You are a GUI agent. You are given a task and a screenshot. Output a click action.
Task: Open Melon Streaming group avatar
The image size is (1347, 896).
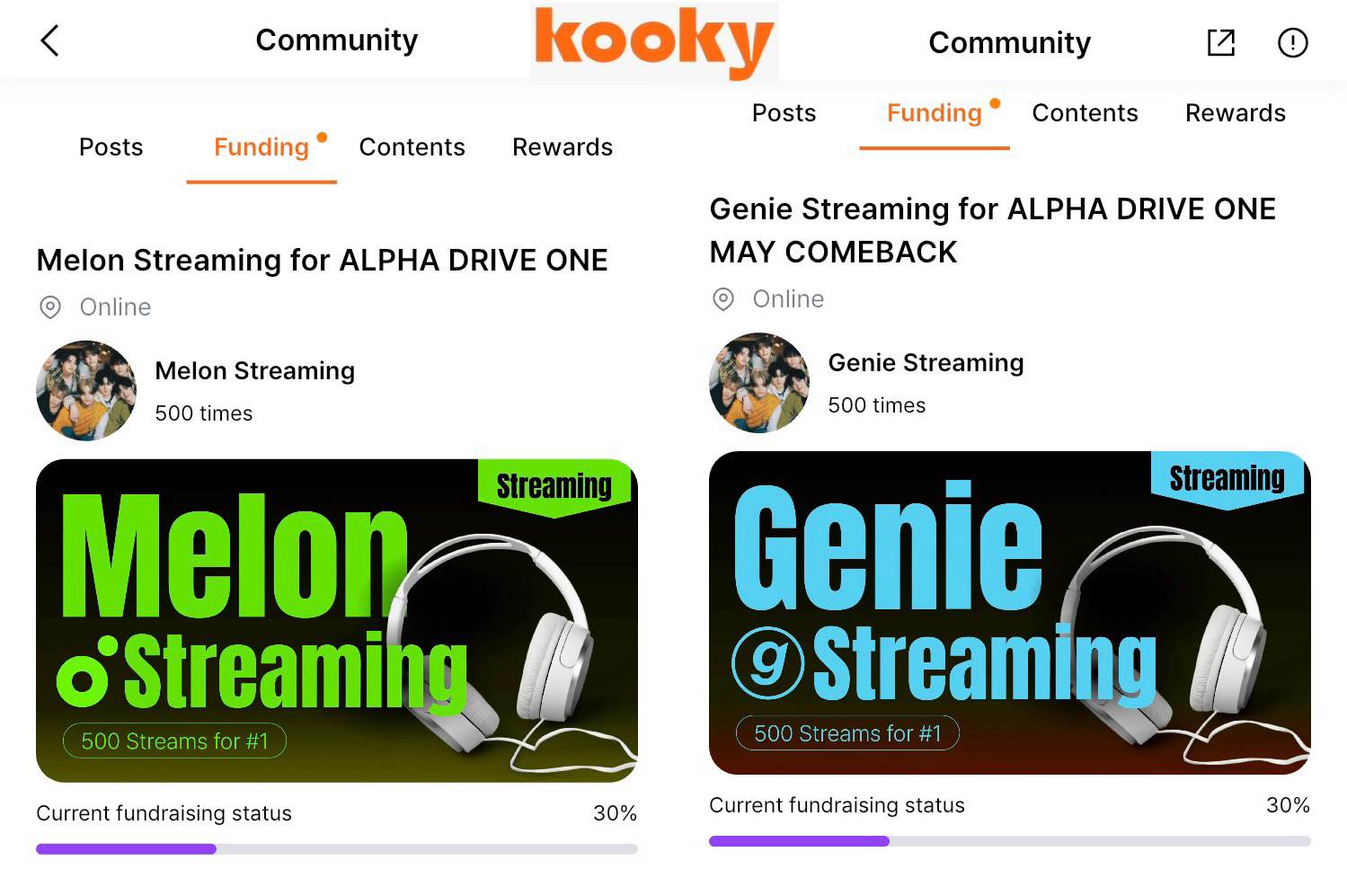(x=86, y=390)
